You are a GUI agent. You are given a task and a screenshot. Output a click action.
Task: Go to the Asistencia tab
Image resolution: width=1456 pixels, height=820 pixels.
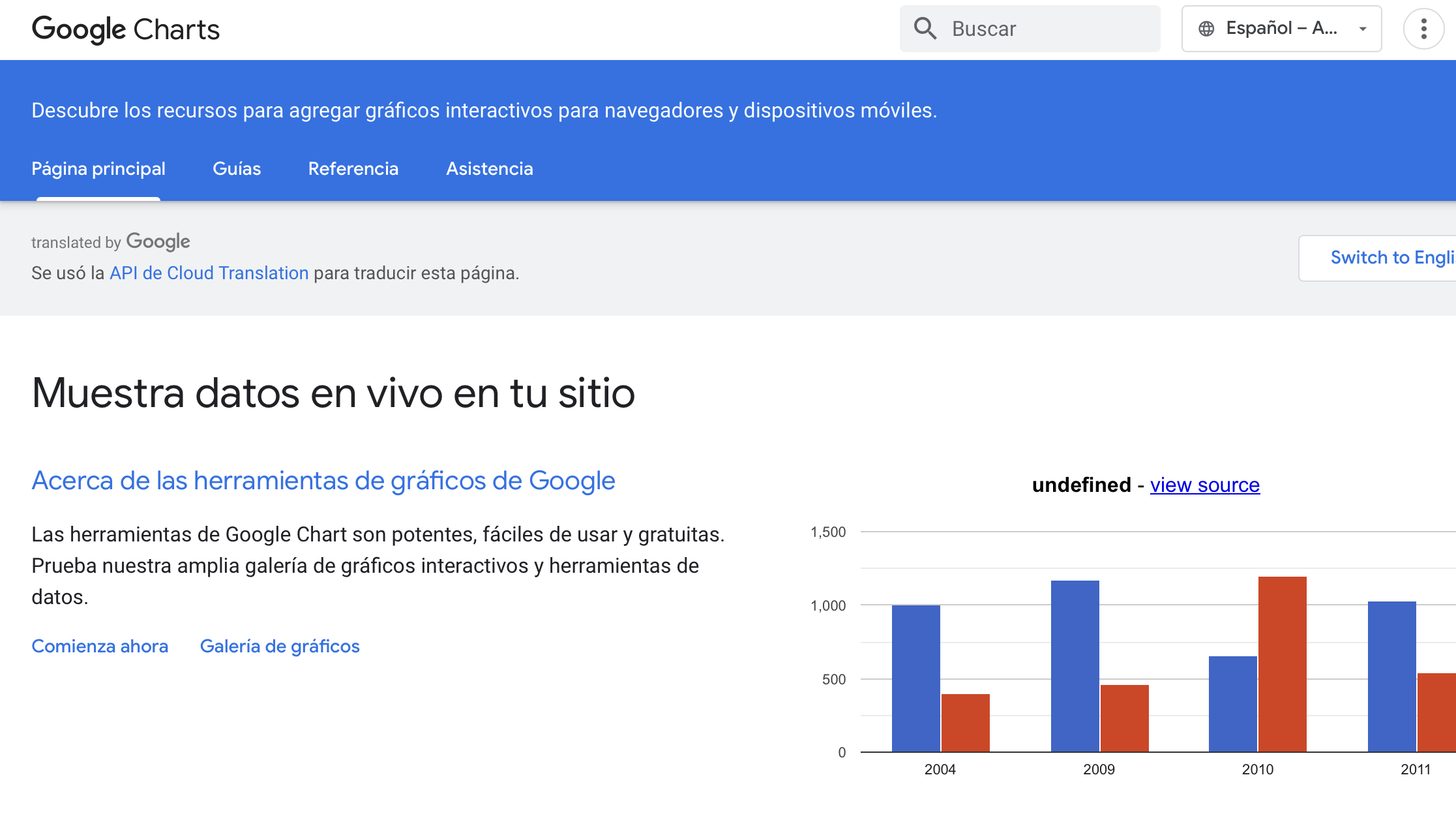489,169
